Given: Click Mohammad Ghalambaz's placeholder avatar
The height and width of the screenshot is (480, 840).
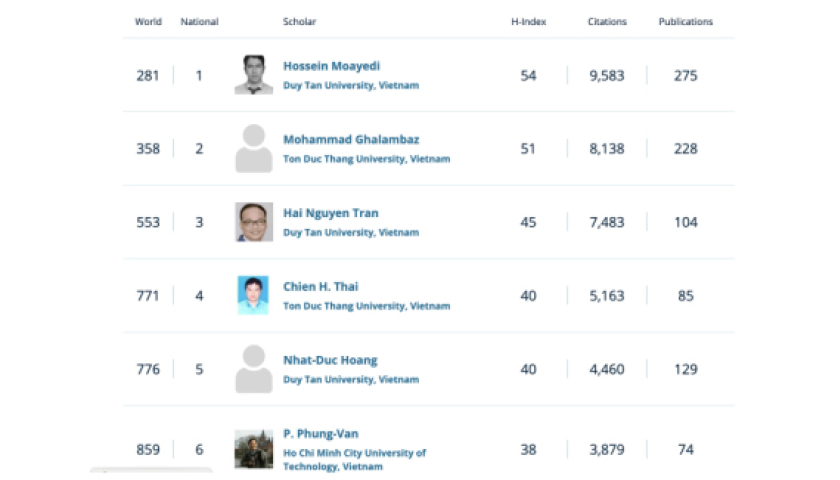Looking at the screenshot, I should [254, 149].
